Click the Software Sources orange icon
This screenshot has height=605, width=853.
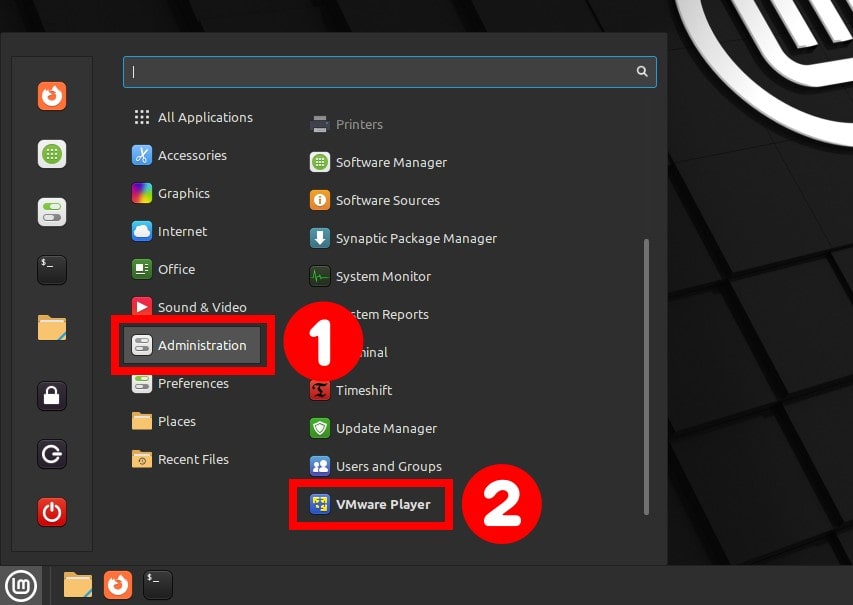tap(320, 200)
